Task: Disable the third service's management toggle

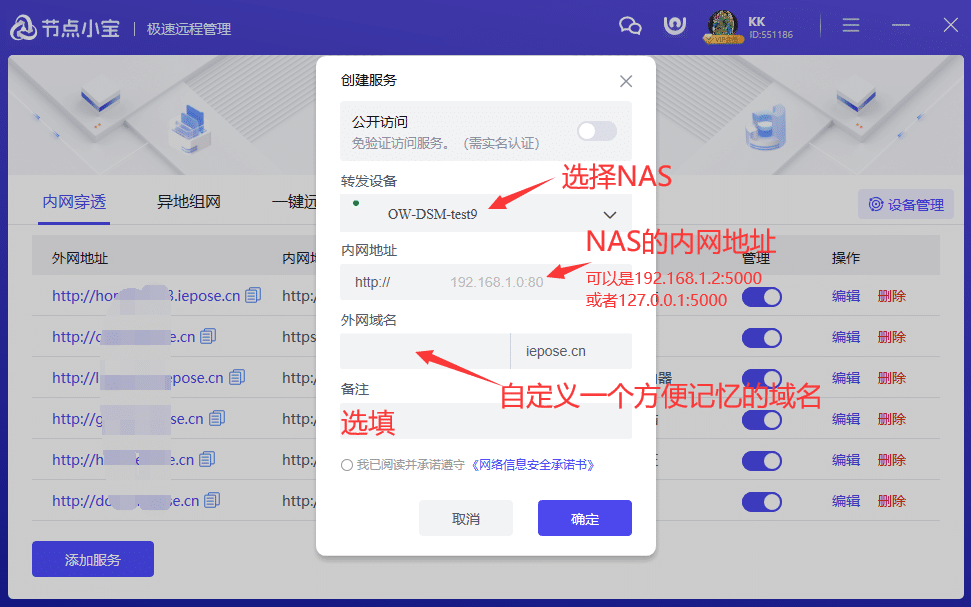Action: 762,378
